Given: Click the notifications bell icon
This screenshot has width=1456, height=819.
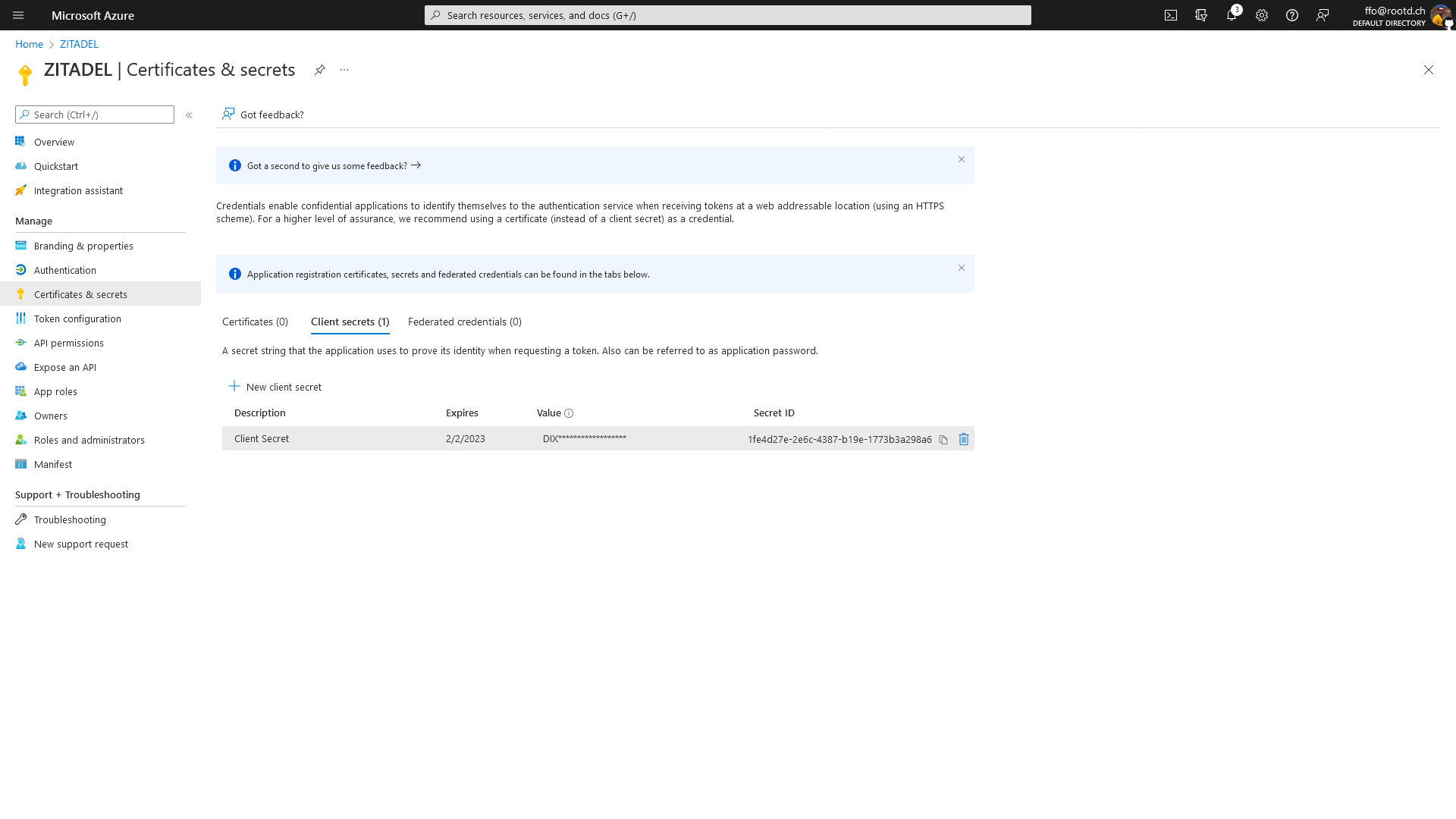Looking at the screenshot, I should click(x=1232, y=15).
